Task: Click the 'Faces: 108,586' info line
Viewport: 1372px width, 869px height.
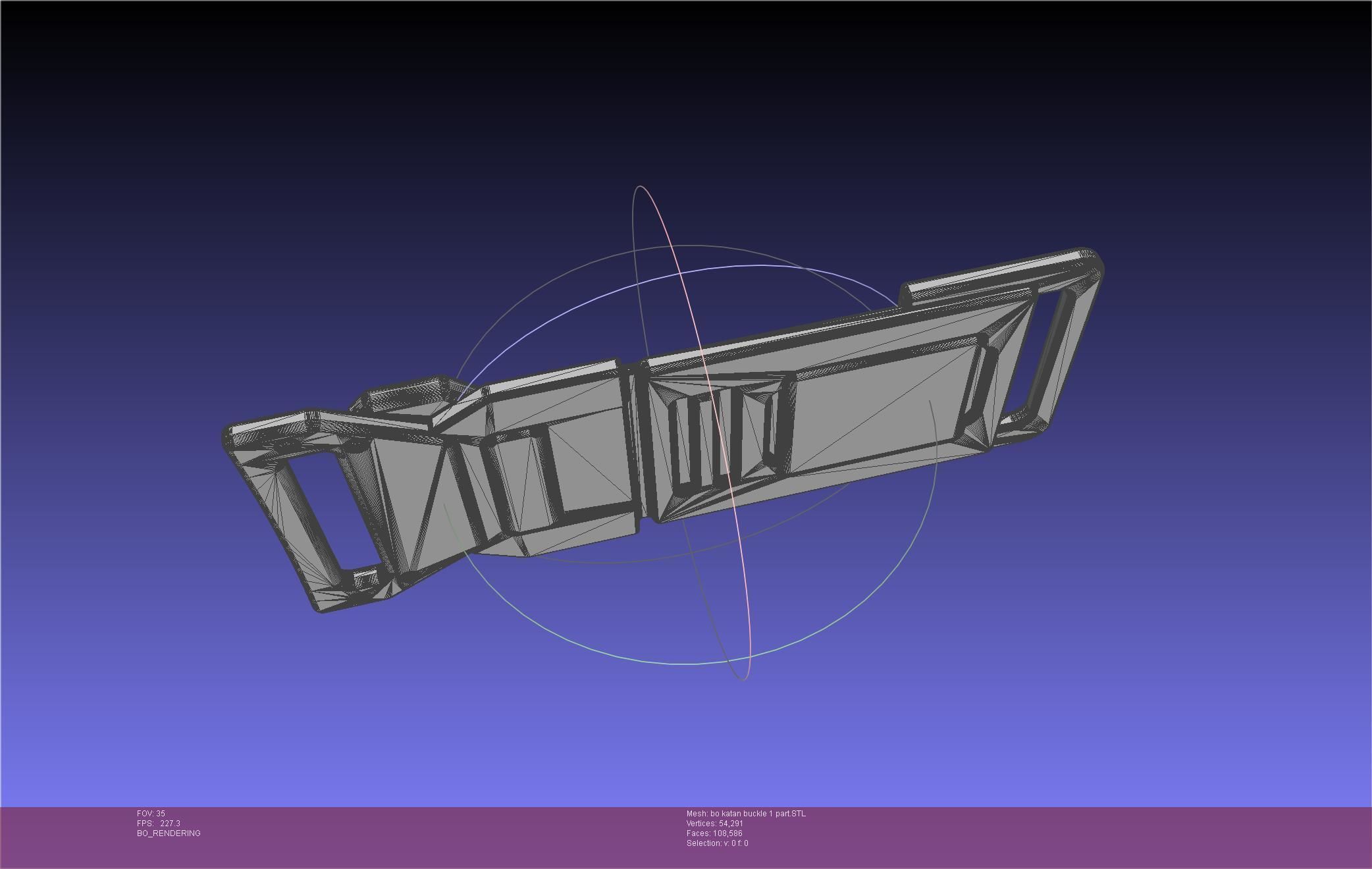Action: point(714,833)
